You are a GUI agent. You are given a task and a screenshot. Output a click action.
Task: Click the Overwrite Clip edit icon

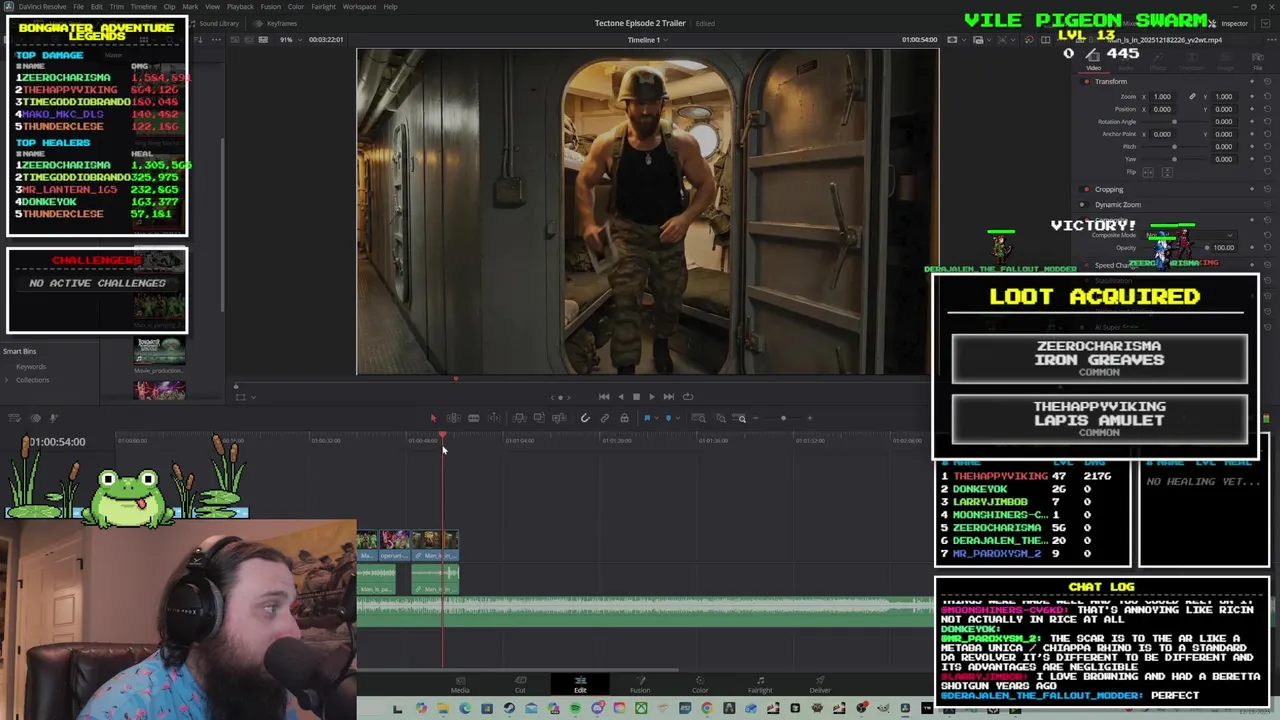(539, 418)
